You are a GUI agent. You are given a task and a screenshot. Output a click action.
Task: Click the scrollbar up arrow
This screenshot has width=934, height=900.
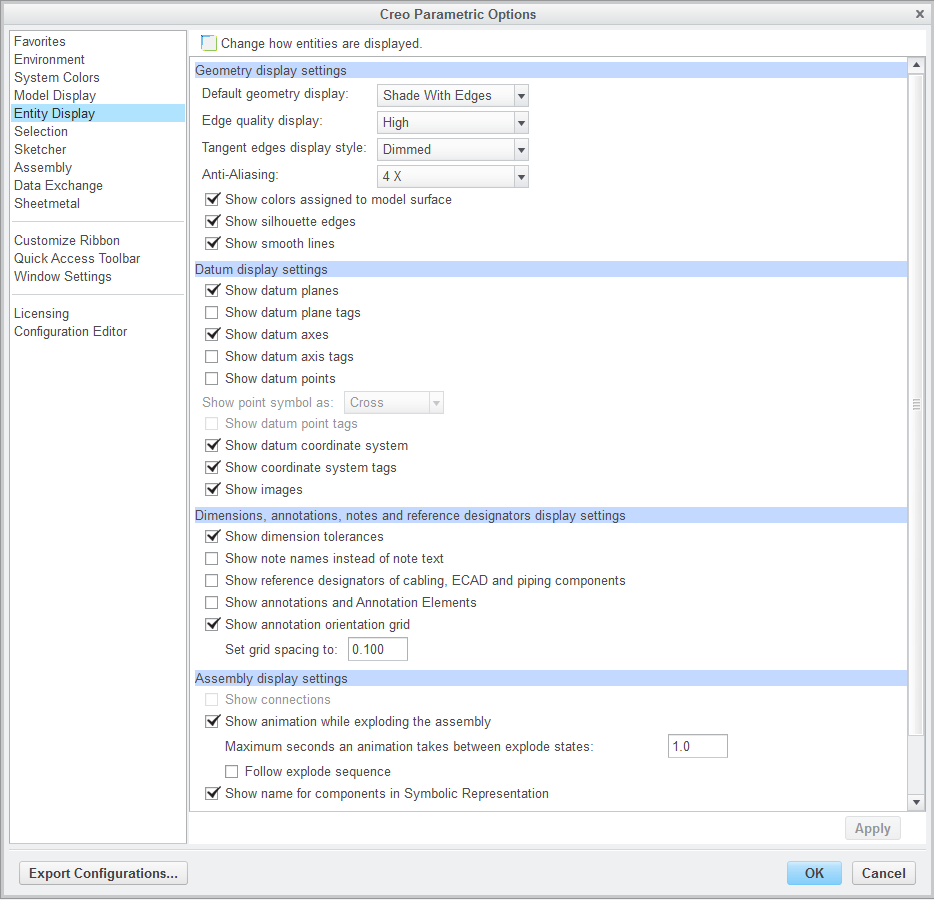pyautogui.click(x=916, y=65)
